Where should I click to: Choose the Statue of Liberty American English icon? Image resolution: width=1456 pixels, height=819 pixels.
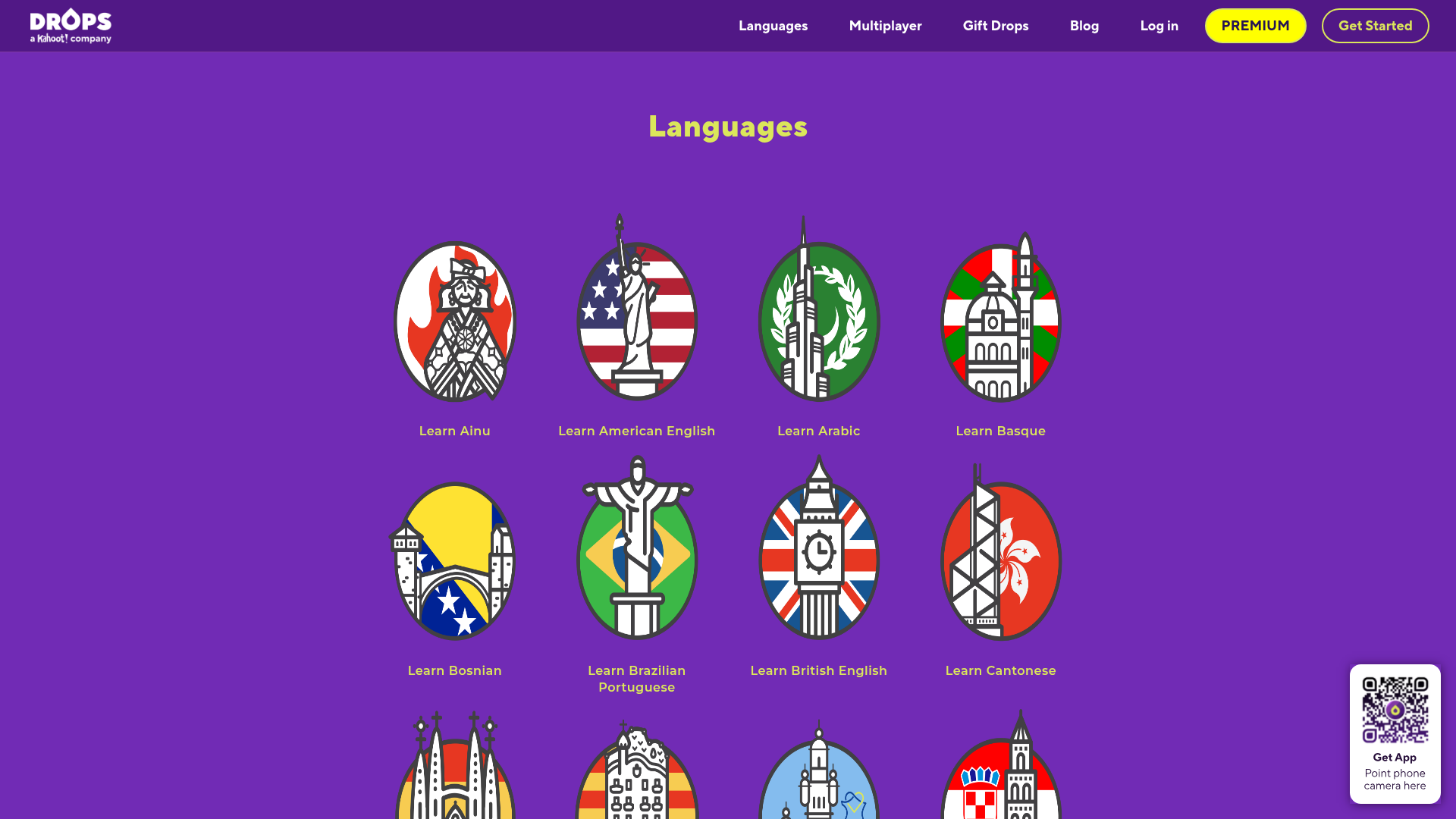[637, 307]
